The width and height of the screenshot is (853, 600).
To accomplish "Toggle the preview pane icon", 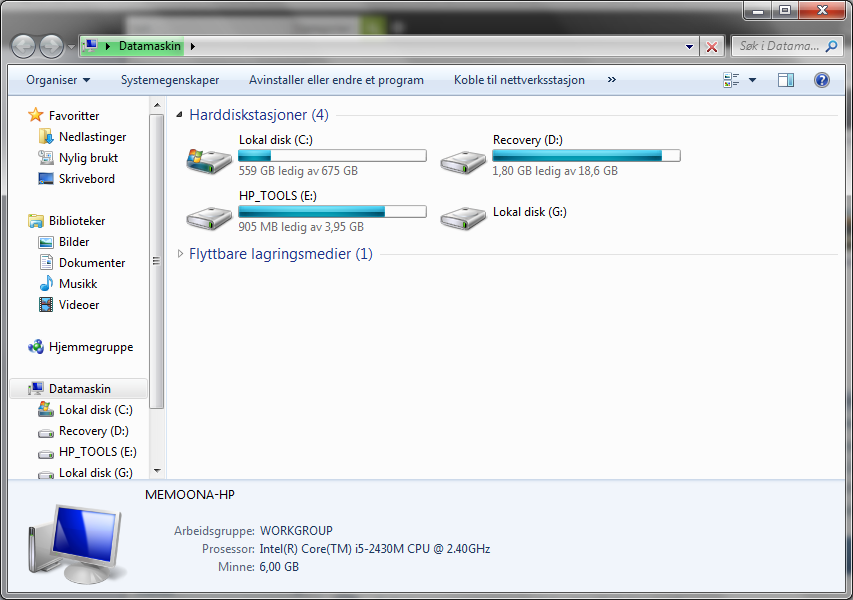I will pyautogui.click(x=786, y=80).
